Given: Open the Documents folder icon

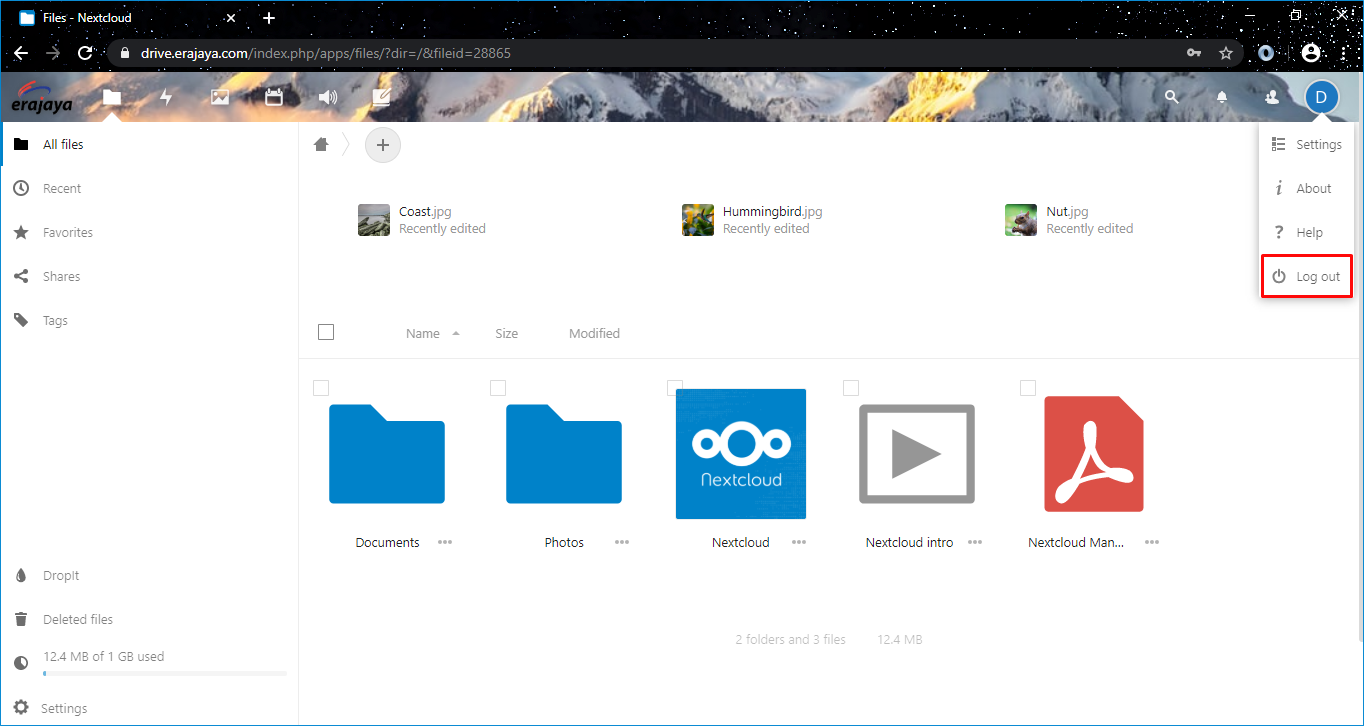Looking at the screenshot, I should pos(387,453).
